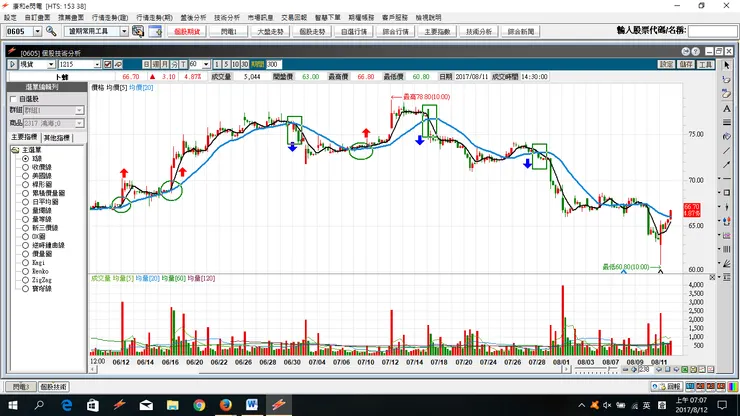This screenshot has width=740, height=416.
Task: Select the Kagi chart type
Action: click(25, 263)
